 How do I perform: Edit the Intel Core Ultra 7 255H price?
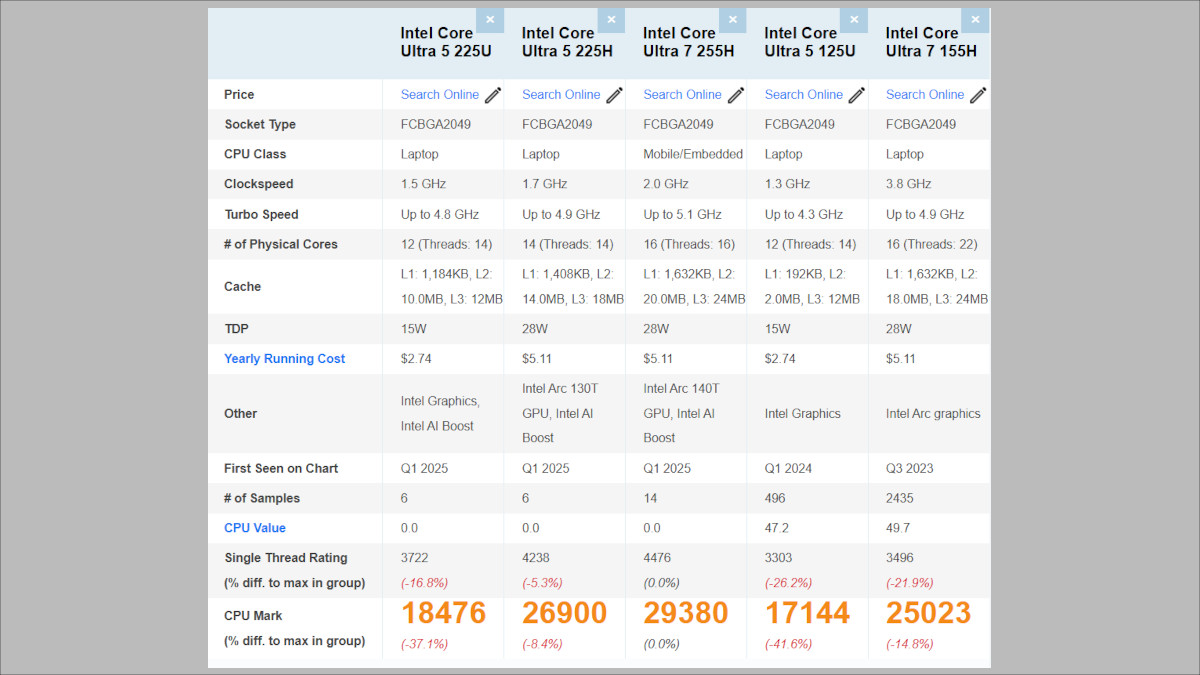pos(735,94)
